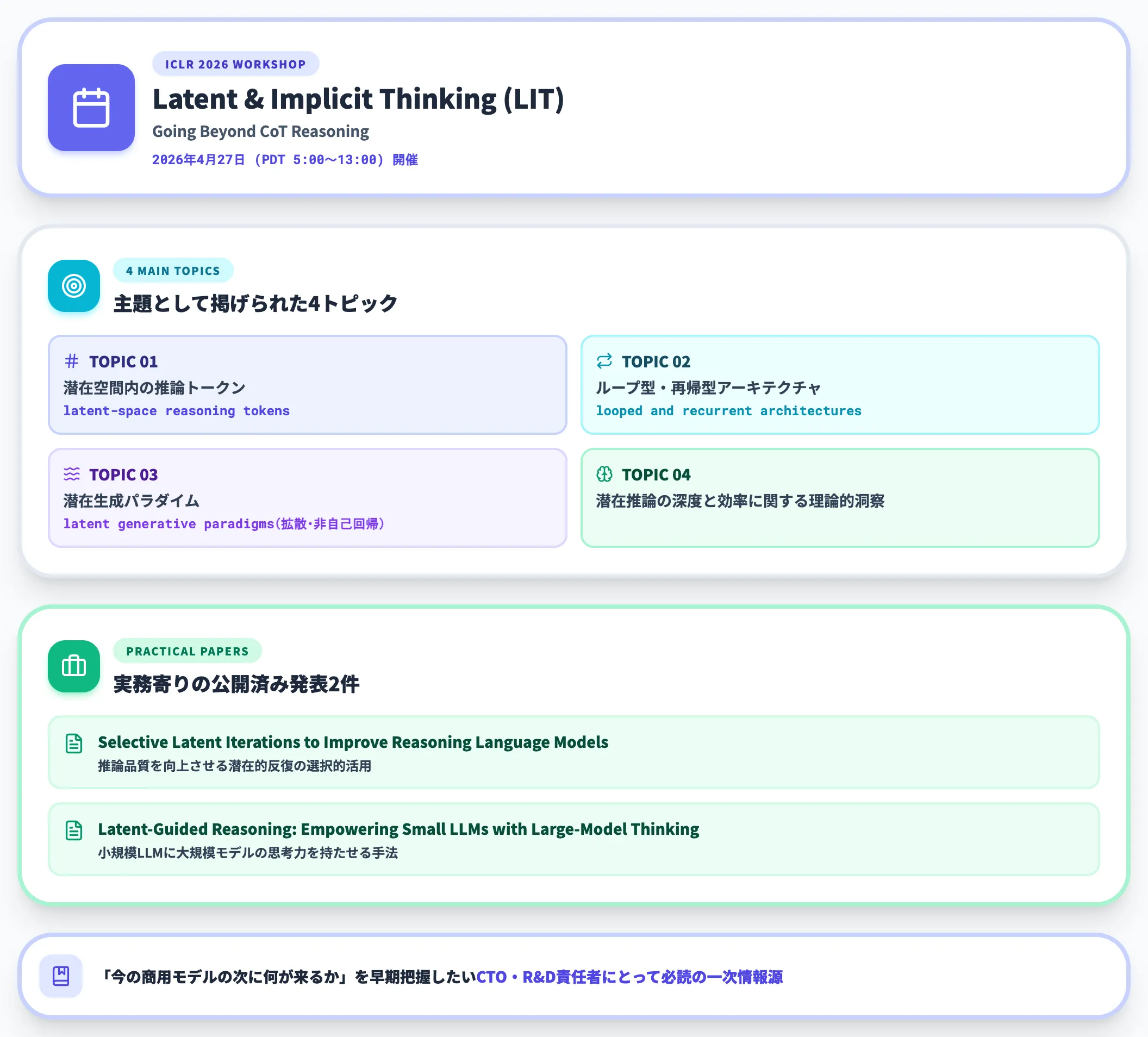Click the ICLR 2026 WORKSHOP badge

[236, 64]
